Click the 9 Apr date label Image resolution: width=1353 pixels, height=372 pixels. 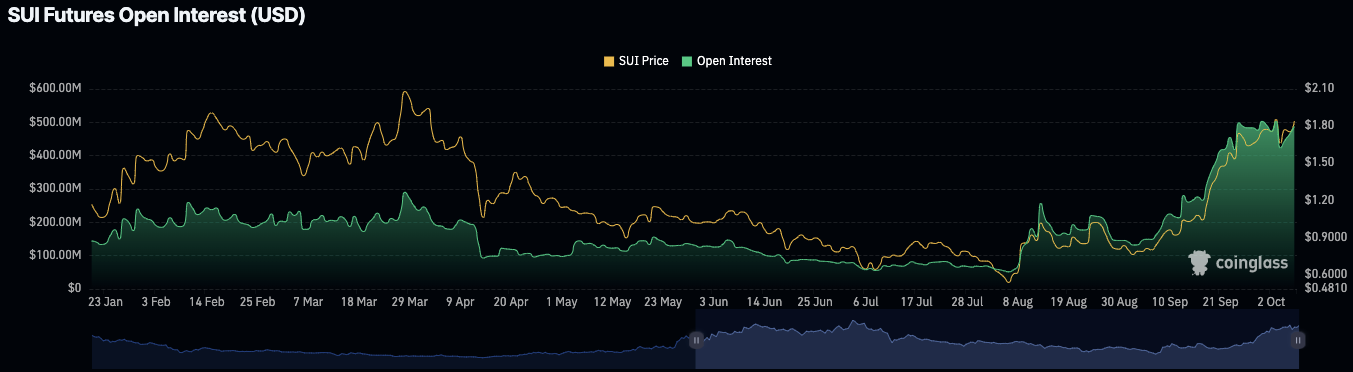[461, 301]
